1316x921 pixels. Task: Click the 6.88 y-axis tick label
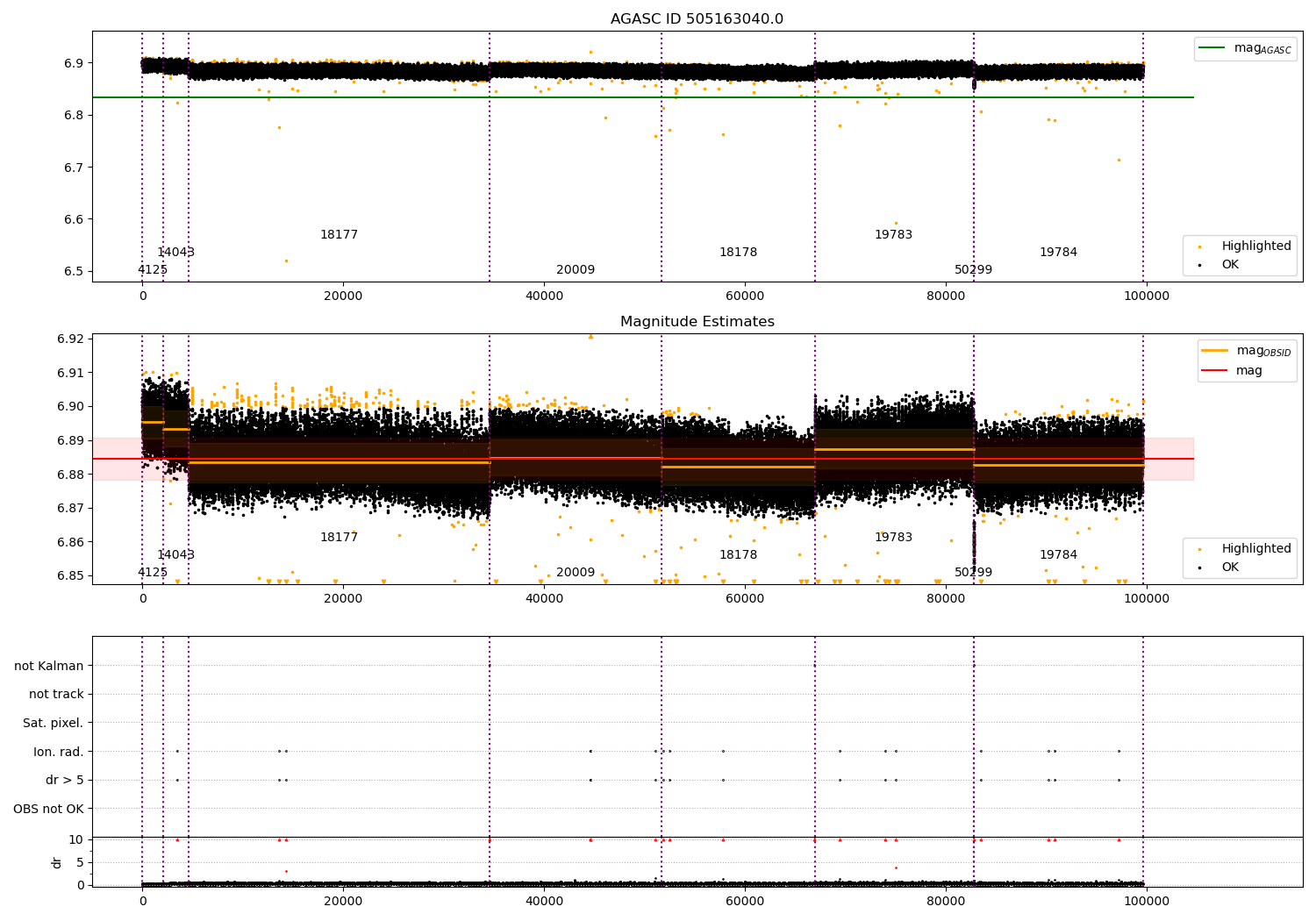pos(71,475)
